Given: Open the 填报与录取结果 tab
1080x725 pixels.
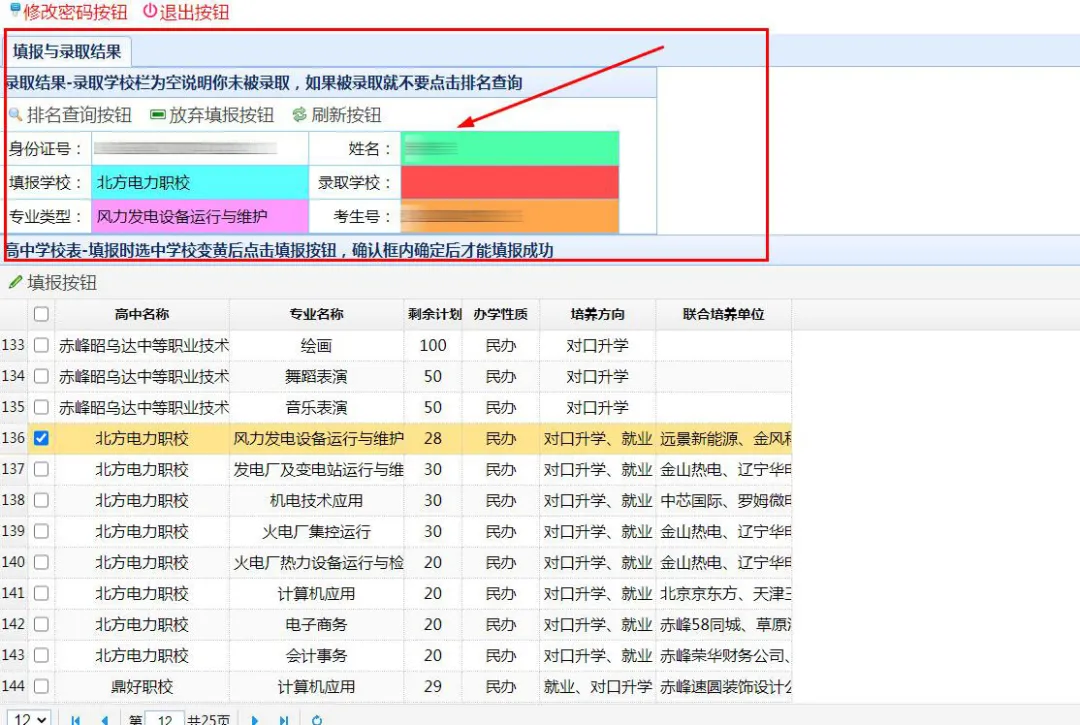Looking at the screenshot, I should tap(68, 52).
